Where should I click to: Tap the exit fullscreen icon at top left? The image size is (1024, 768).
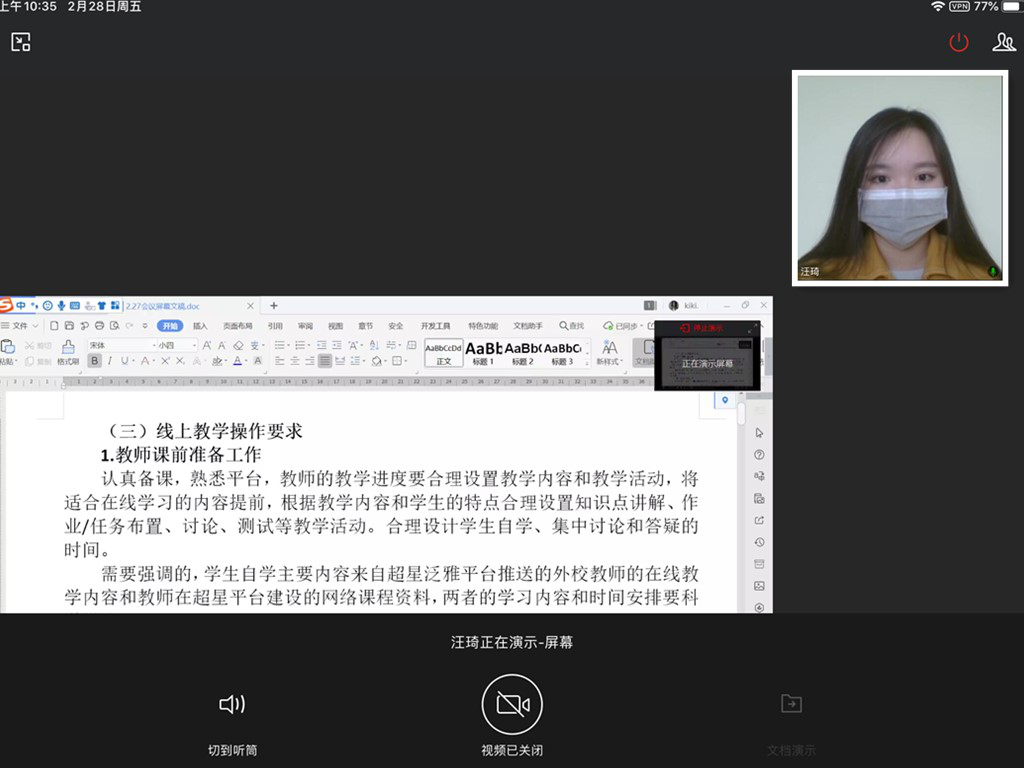tap(21, 42)
